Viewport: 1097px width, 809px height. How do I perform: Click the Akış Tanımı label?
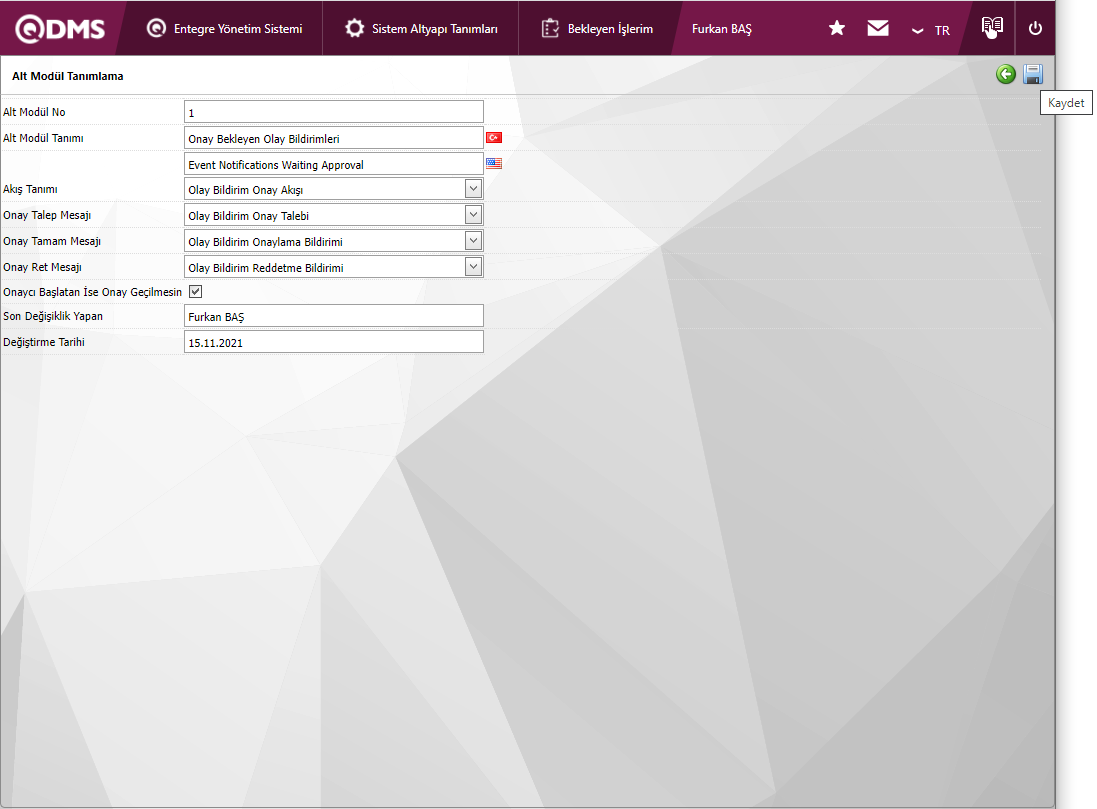click(30, 189)
